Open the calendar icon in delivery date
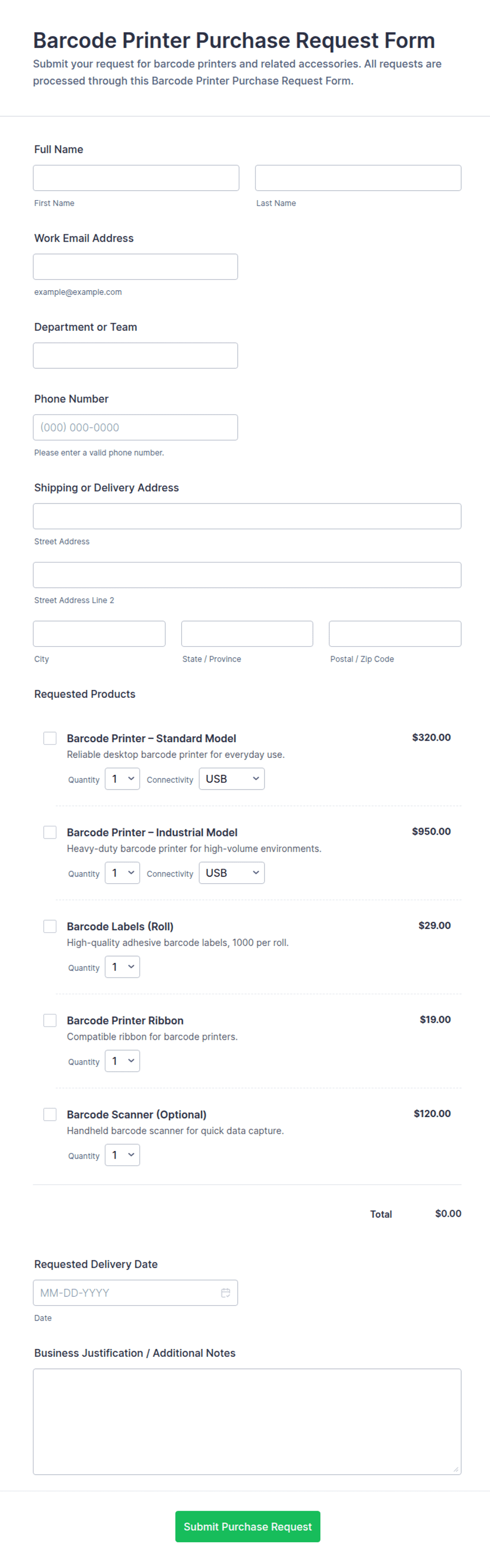The image size is (490, 1568). click(225, 1292)
